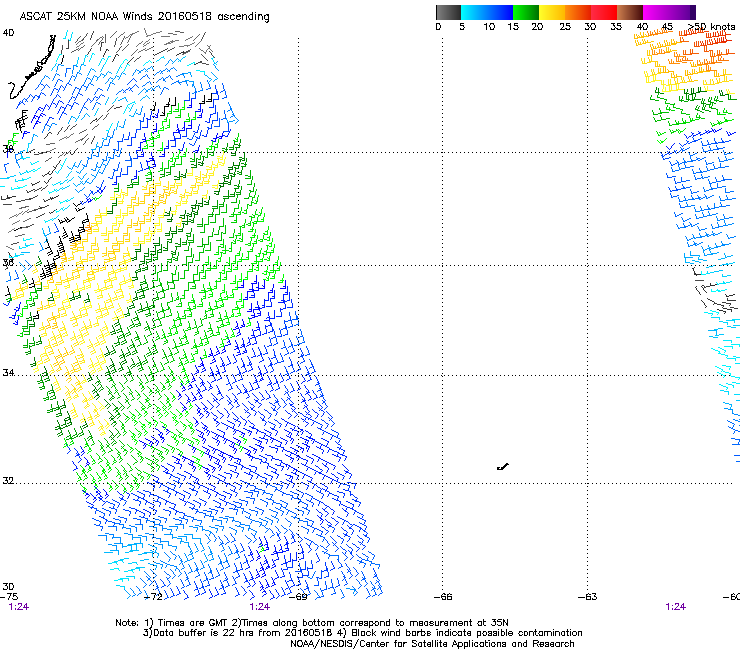Click the cyan-blue 5-15 knots legend segment
The height and width of the screenshot is (650, 740).
coord(487,12)
